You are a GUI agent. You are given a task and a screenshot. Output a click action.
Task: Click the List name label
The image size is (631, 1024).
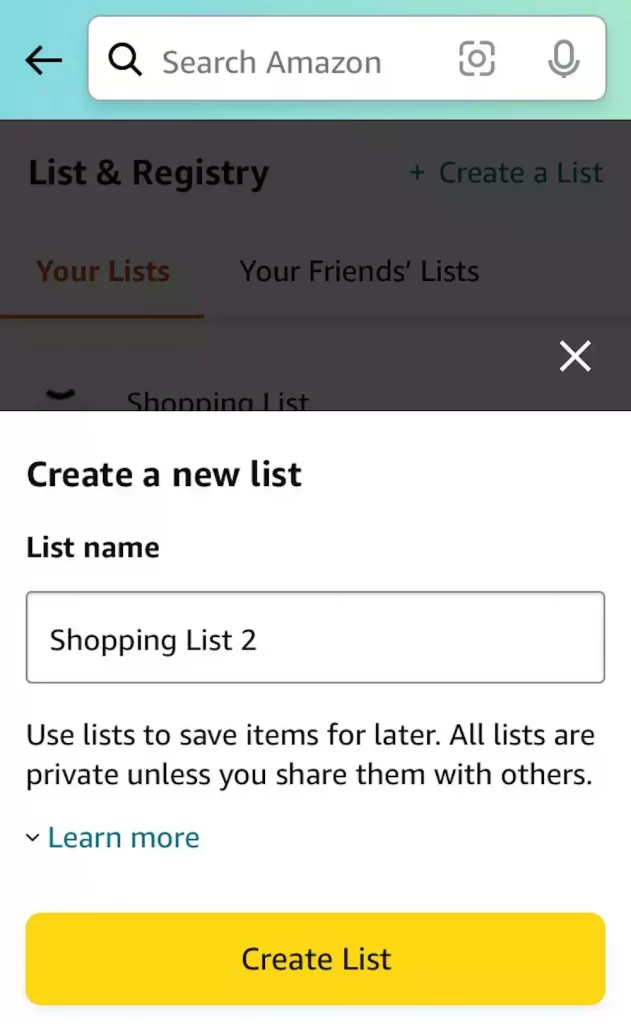tap(93, 547)
